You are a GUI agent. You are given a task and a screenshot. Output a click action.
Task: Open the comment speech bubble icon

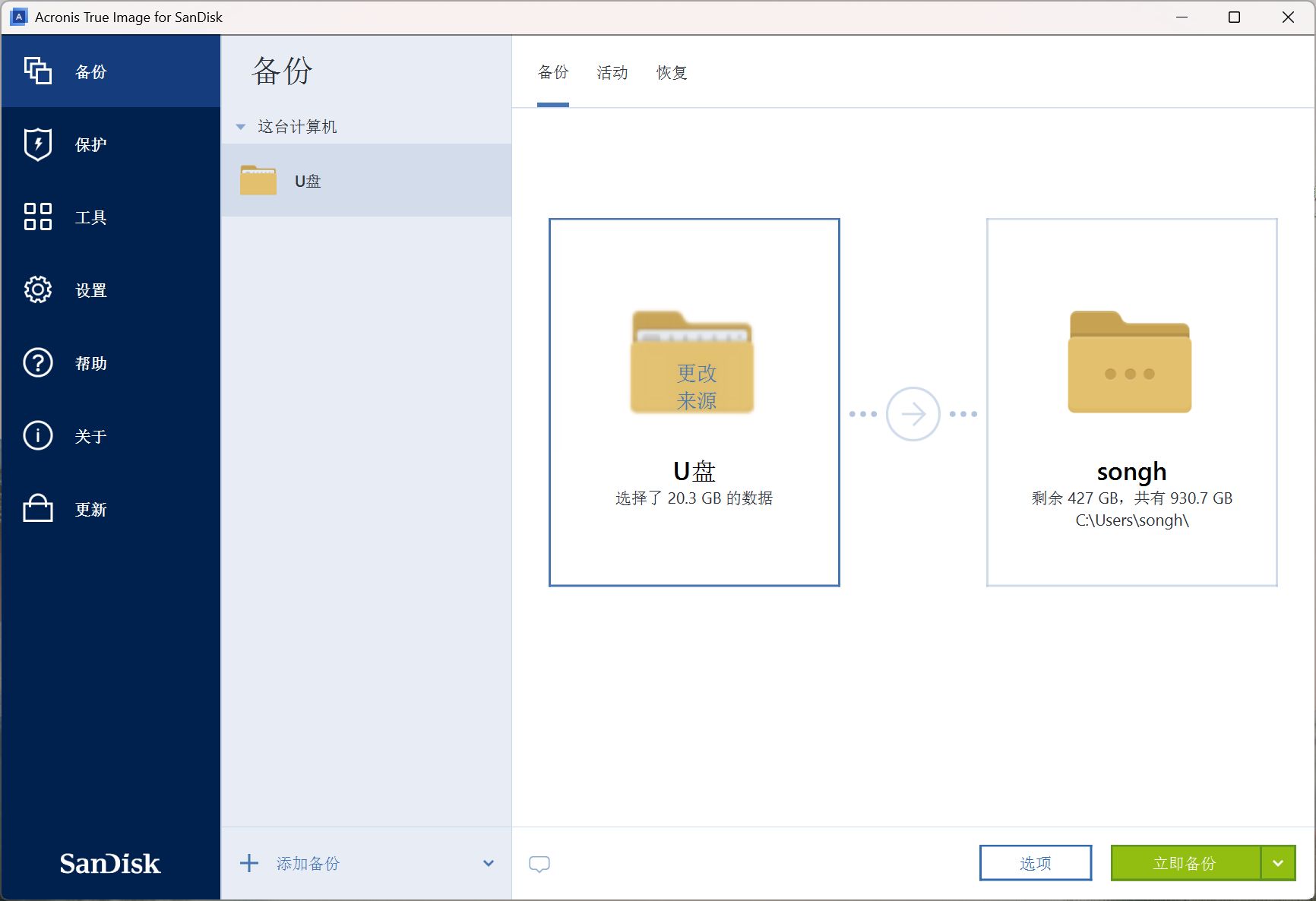[539, 864]
